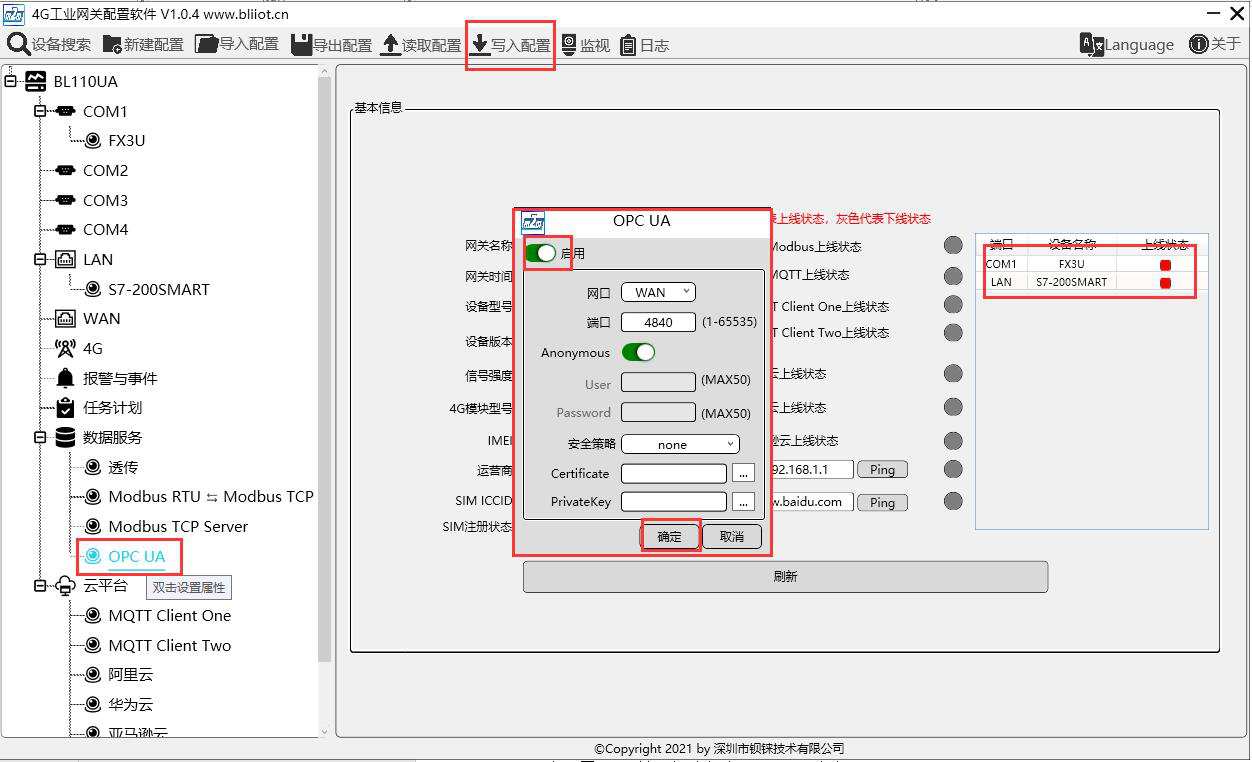Screen dimensions: 1252x762
Task: Open the 日志 log icon
Action: pyautogui.click(x=628, y=45)
